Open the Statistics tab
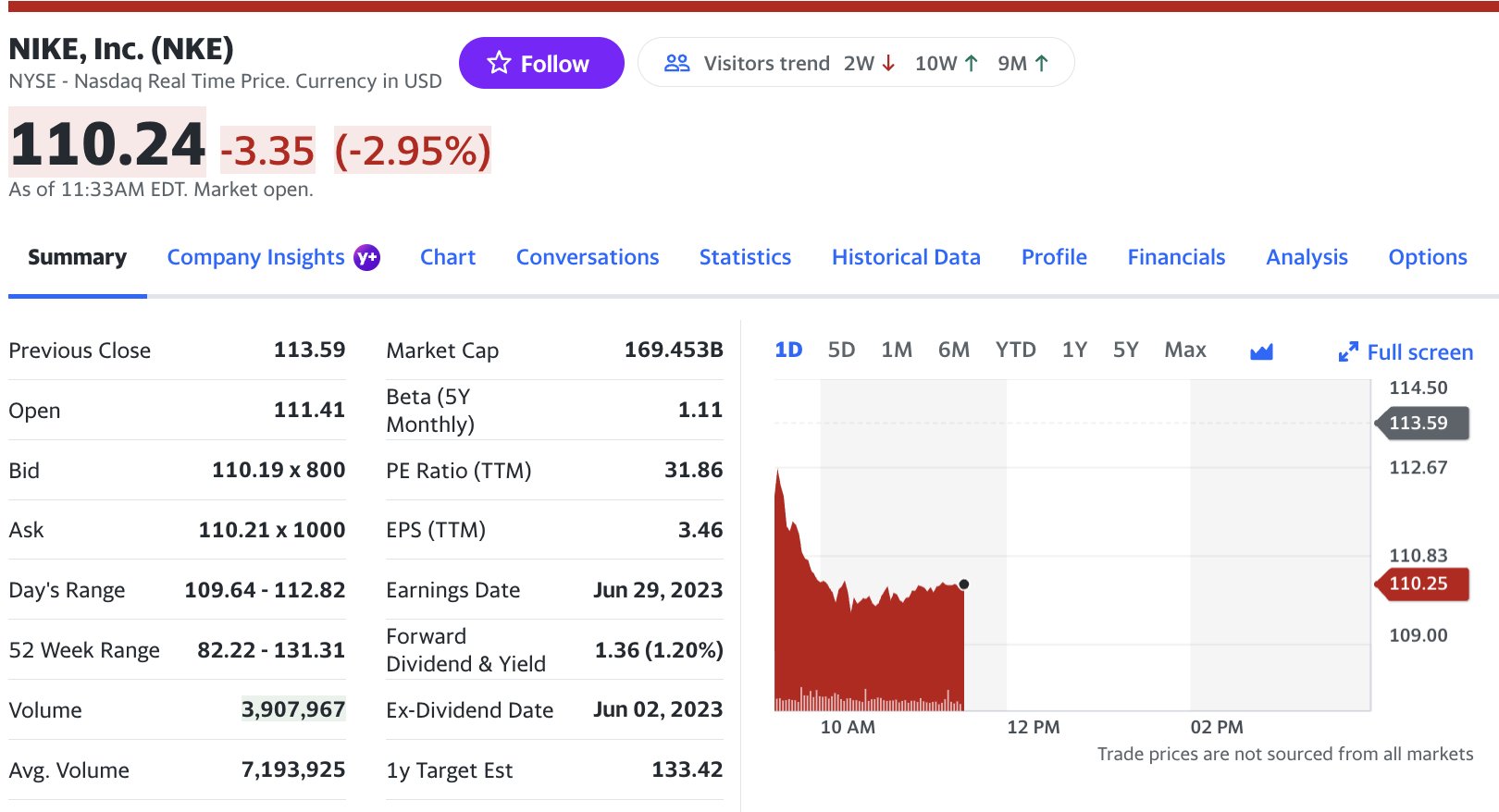Image resolution: width=1499 pixels, height=812 pixels. point(745,257)
